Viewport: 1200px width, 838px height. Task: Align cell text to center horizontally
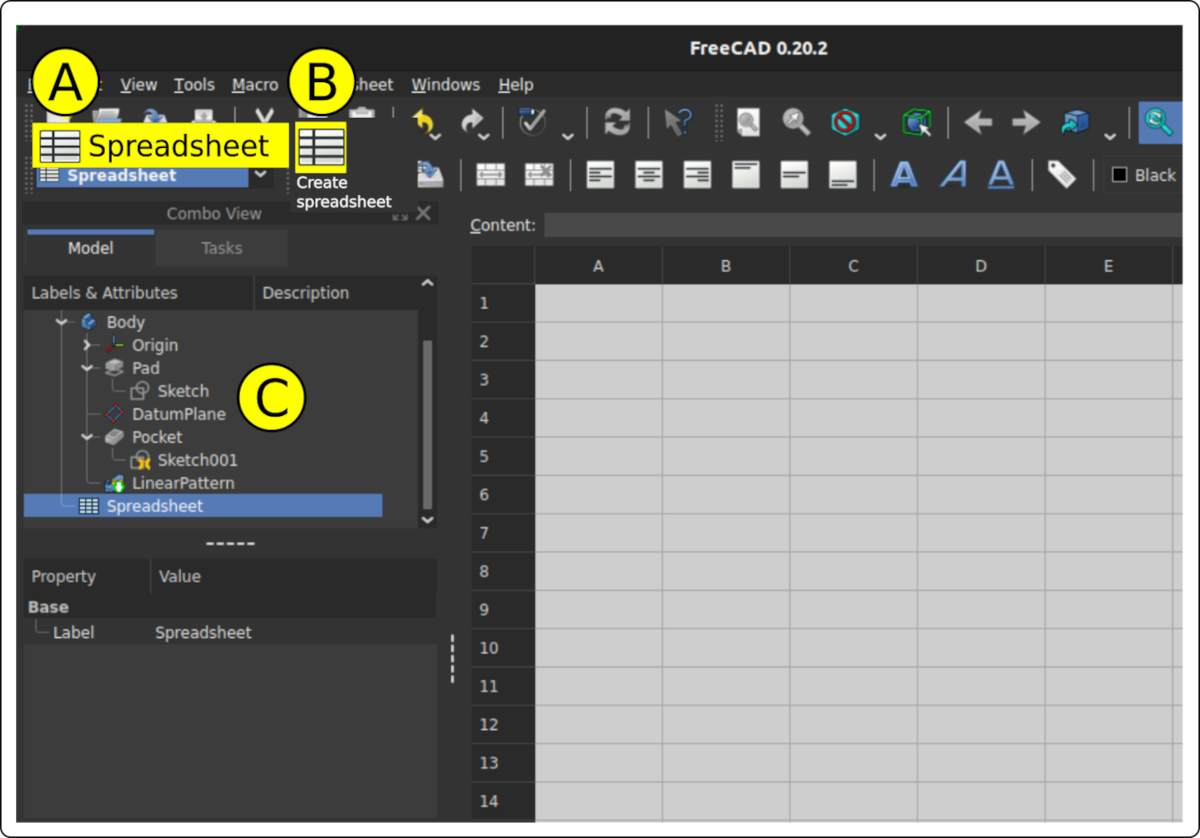click(x=649, y=175)
